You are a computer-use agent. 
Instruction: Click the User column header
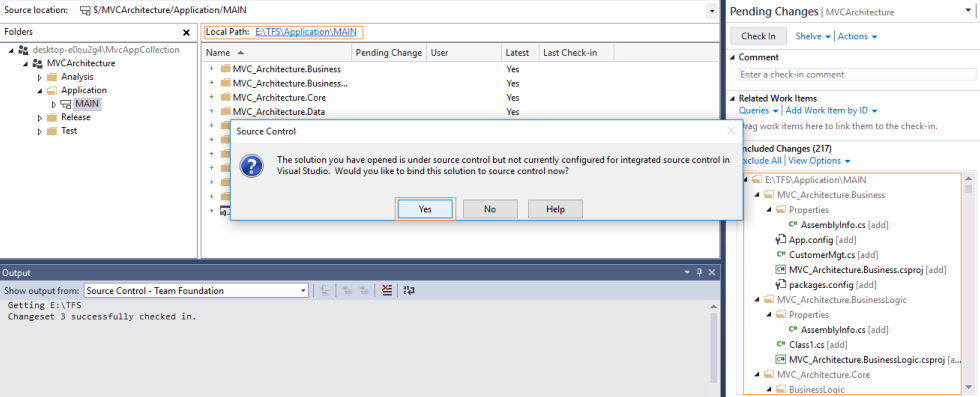[464, 53]
